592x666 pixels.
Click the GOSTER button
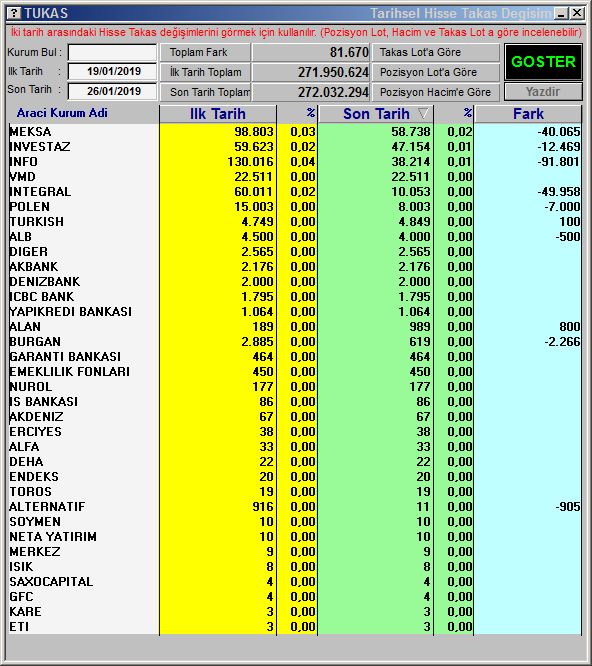coord(543,62)
